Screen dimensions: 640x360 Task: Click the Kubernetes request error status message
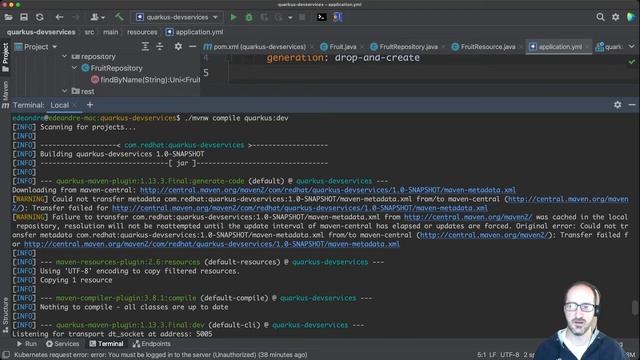160,355
